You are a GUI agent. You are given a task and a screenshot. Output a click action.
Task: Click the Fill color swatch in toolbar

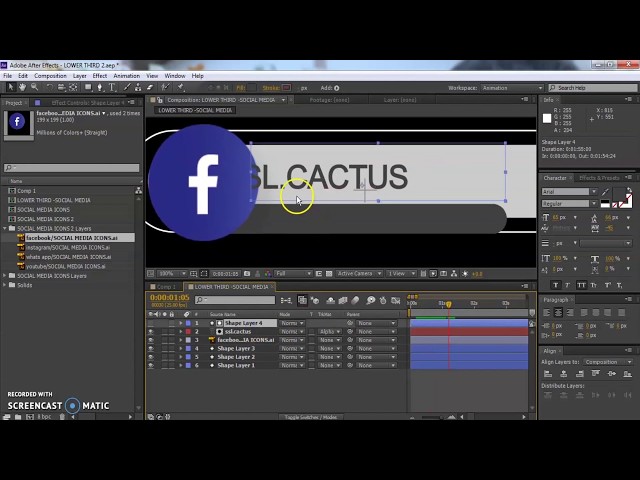(x=252, y=88)
